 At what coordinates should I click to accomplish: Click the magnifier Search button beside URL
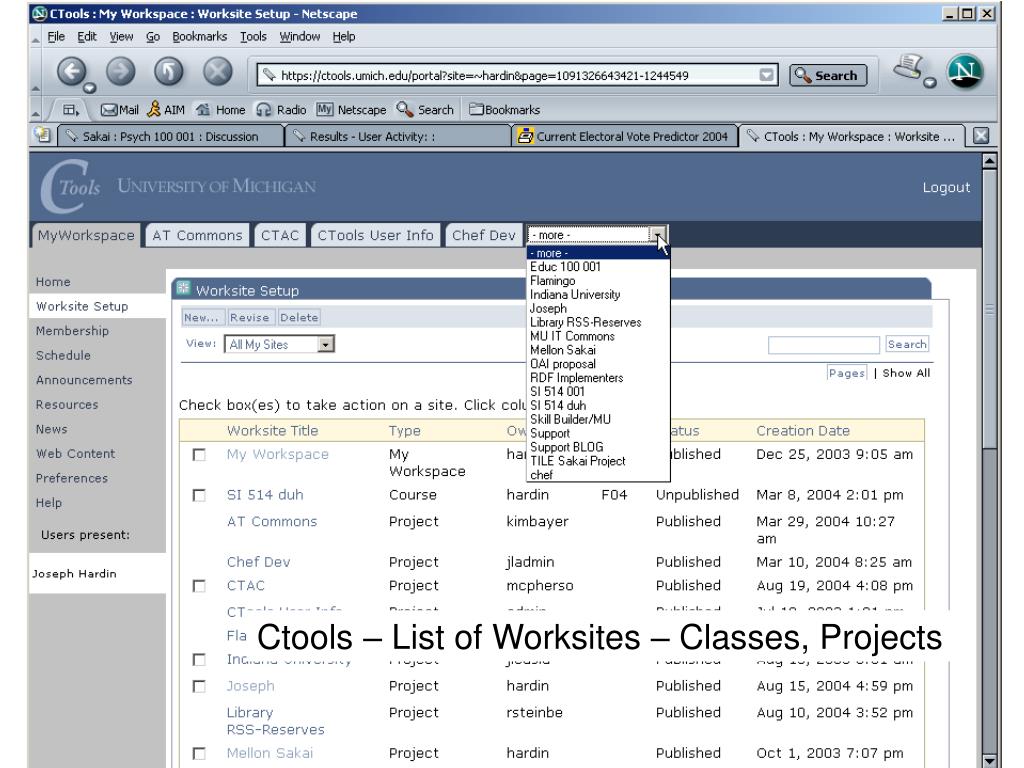pos(828,76)
